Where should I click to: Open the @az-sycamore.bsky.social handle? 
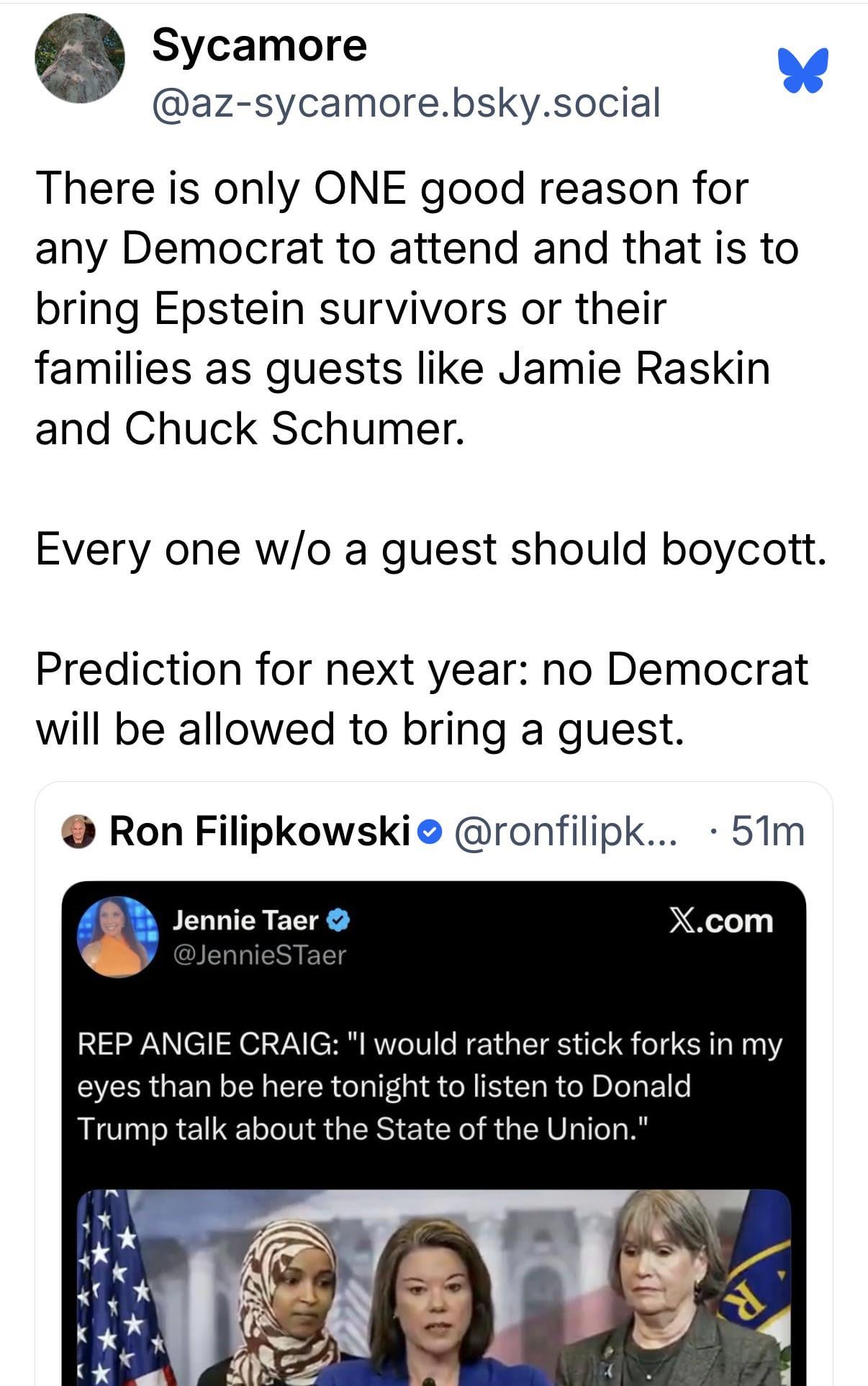point(406,102)
